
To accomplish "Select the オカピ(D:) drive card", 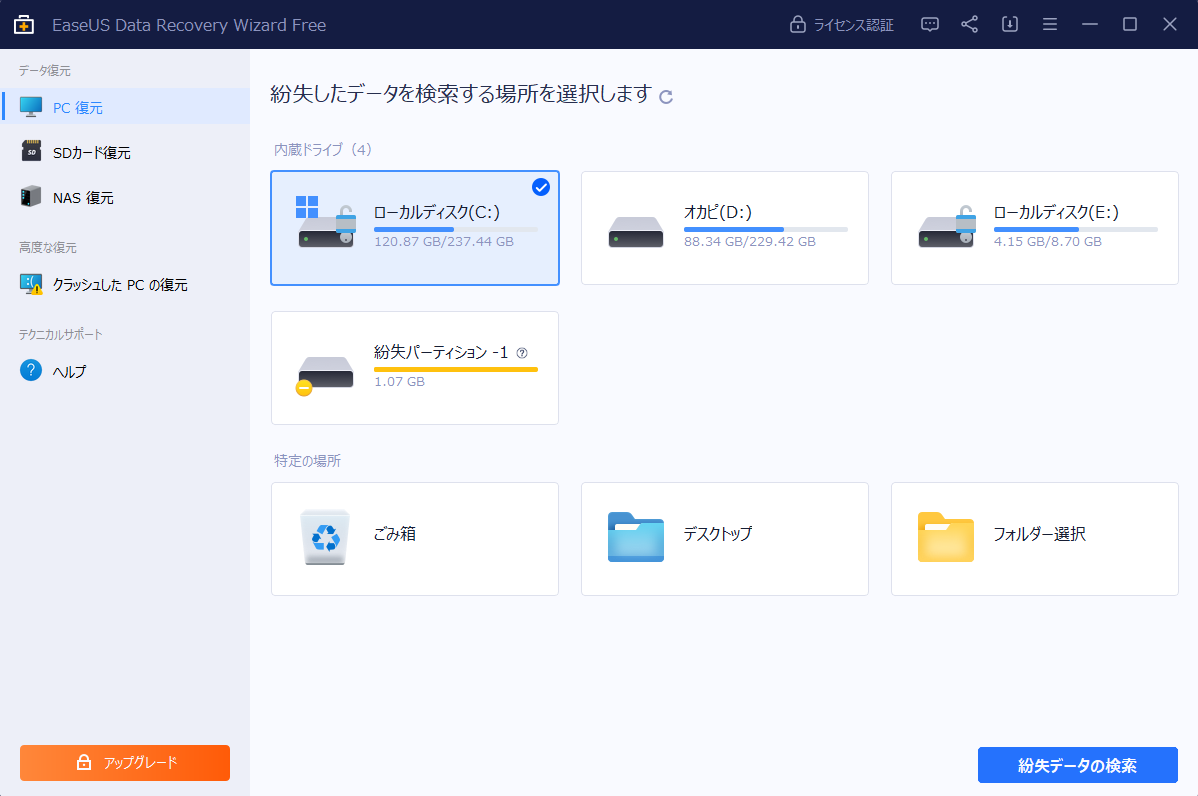I will click(724, 228).
